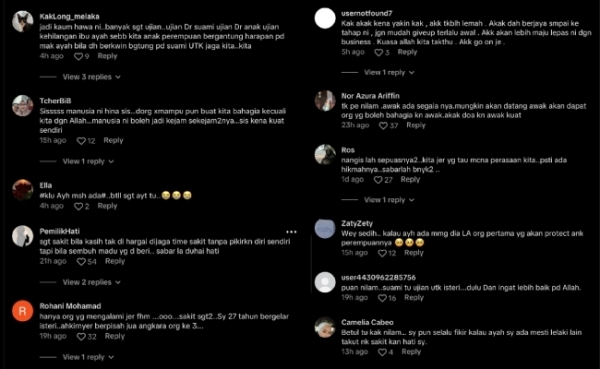Open the Camelia Cabeo username link
This screenshot has width=600, height=369.
[x=367, y=322]
